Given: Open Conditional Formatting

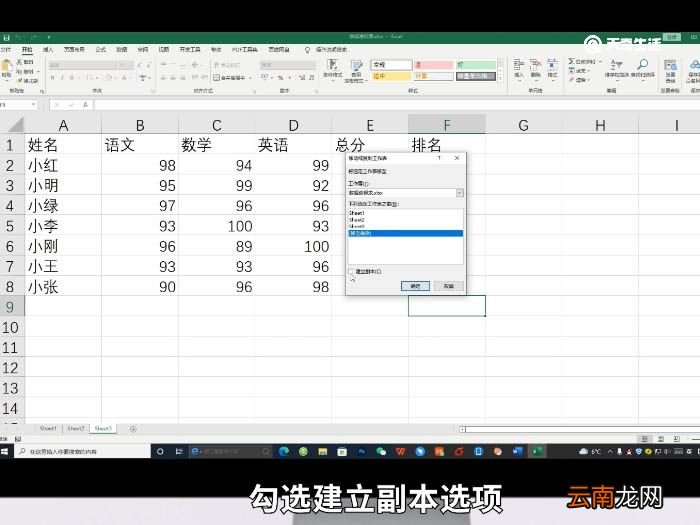Looking at the screenshot, I should pos(333,70).
